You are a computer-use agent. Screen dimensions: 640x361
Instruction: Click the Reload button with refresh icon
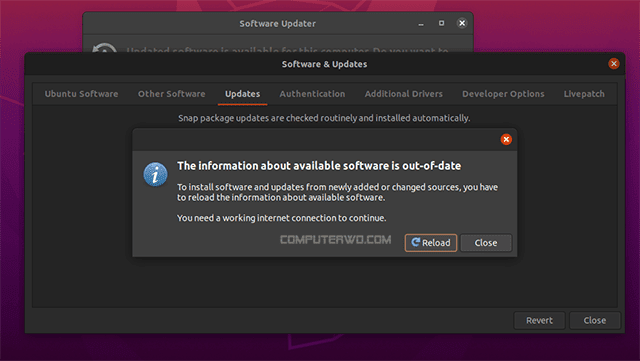tap(431, 243)
